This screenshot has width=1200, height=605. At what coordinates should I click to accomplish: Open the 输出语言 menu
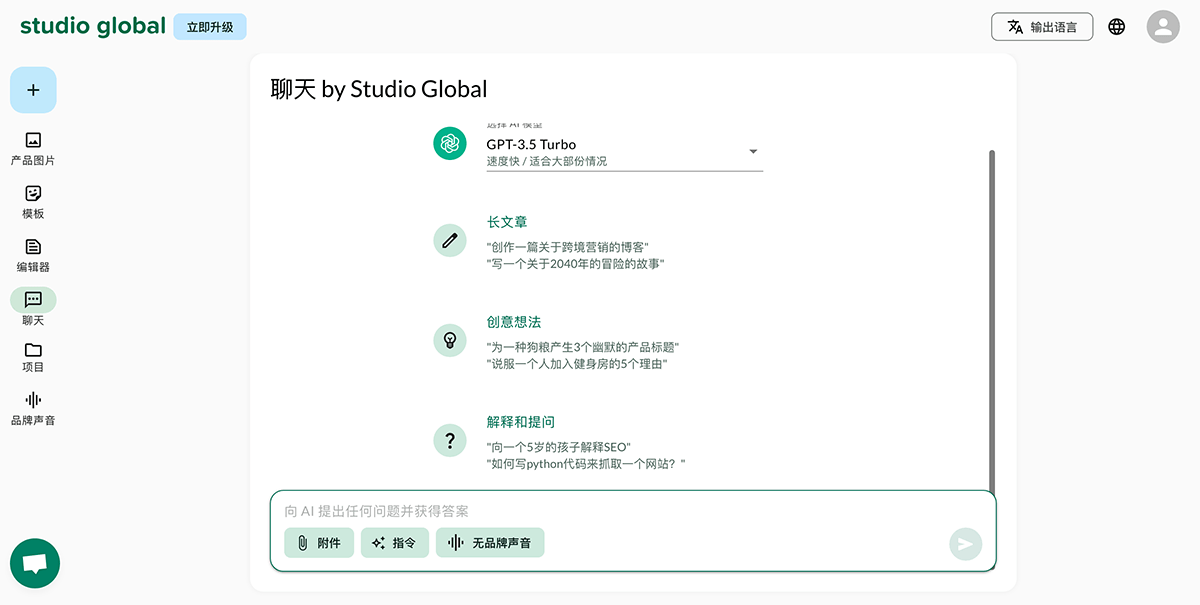pyautogui.click(x=1042, y=27)
